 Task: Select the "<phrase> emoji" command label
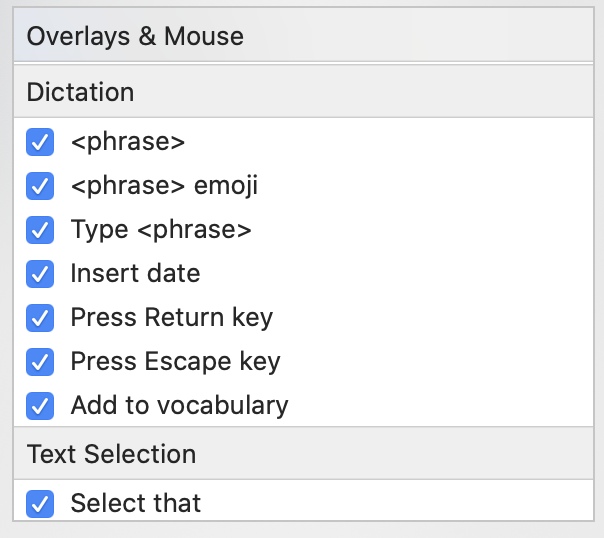coord(164,186)
